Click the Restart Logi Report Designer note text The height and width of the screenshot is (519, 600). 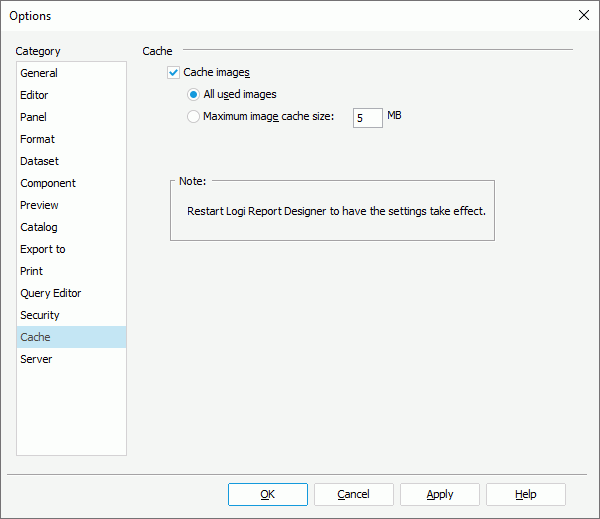336,211
